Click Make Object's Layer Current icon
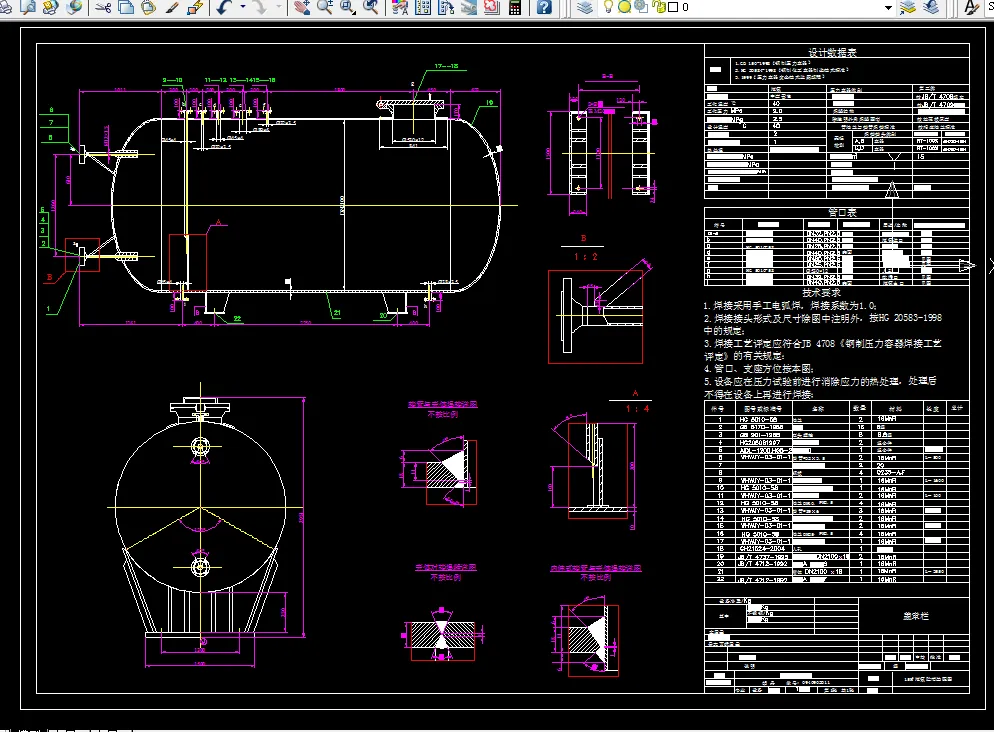Screen dimensions: 994x732 tap(908, 7)
